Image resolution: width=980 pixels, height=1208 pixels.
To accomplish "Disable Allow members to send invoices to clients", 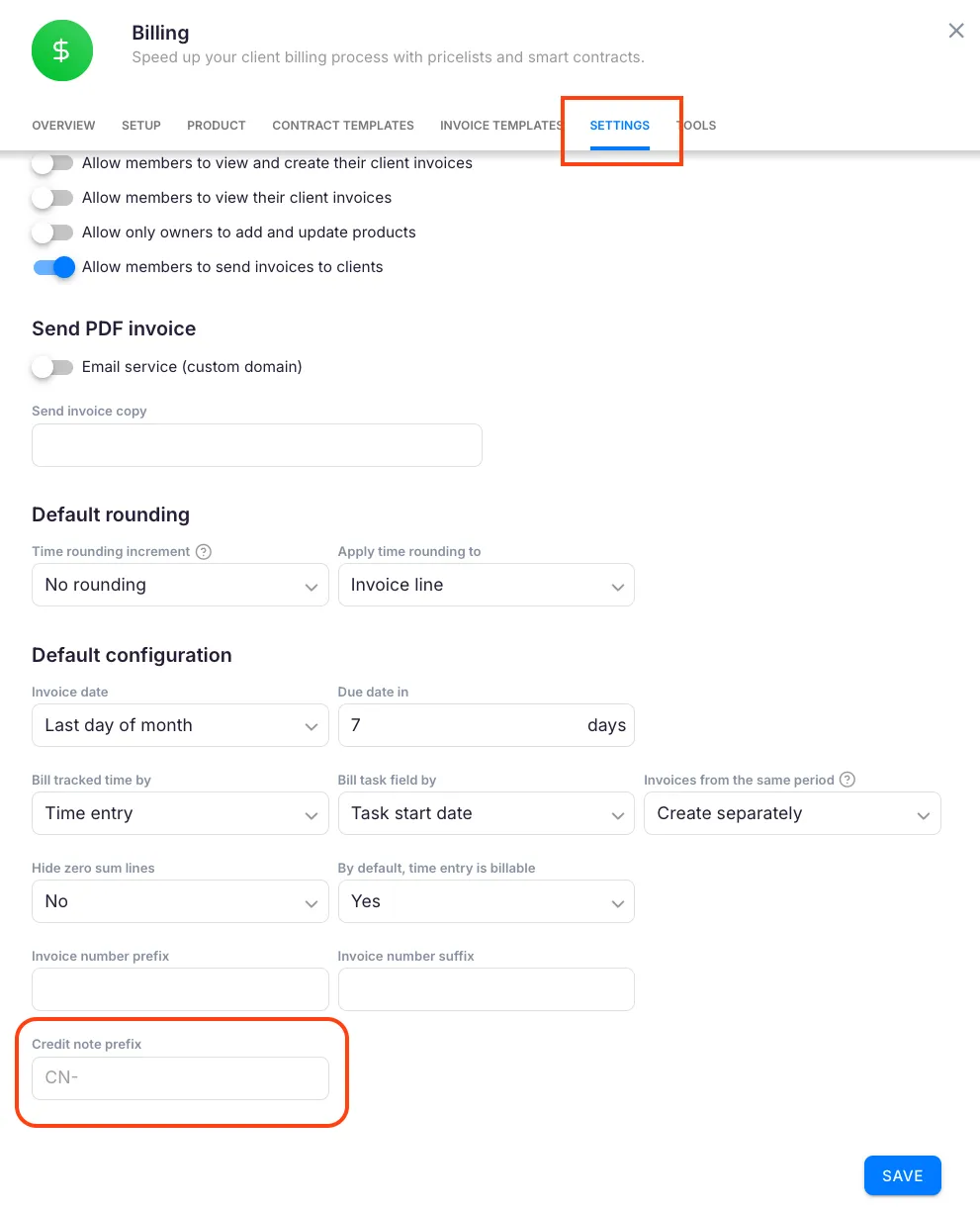I will tap(54, 267).
